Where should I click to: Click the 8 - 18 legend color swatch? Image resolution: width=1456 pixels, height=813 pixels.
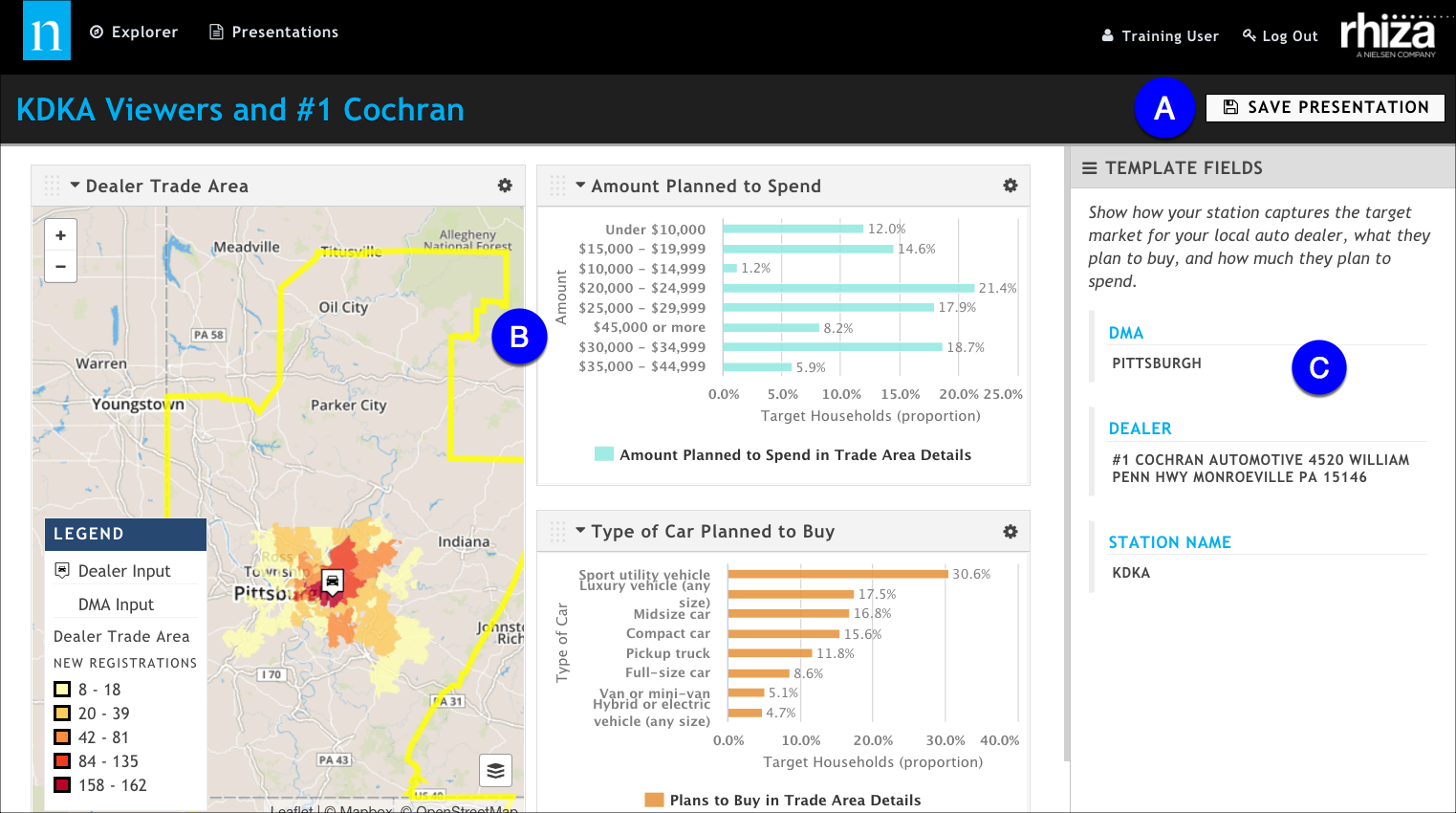62,690
